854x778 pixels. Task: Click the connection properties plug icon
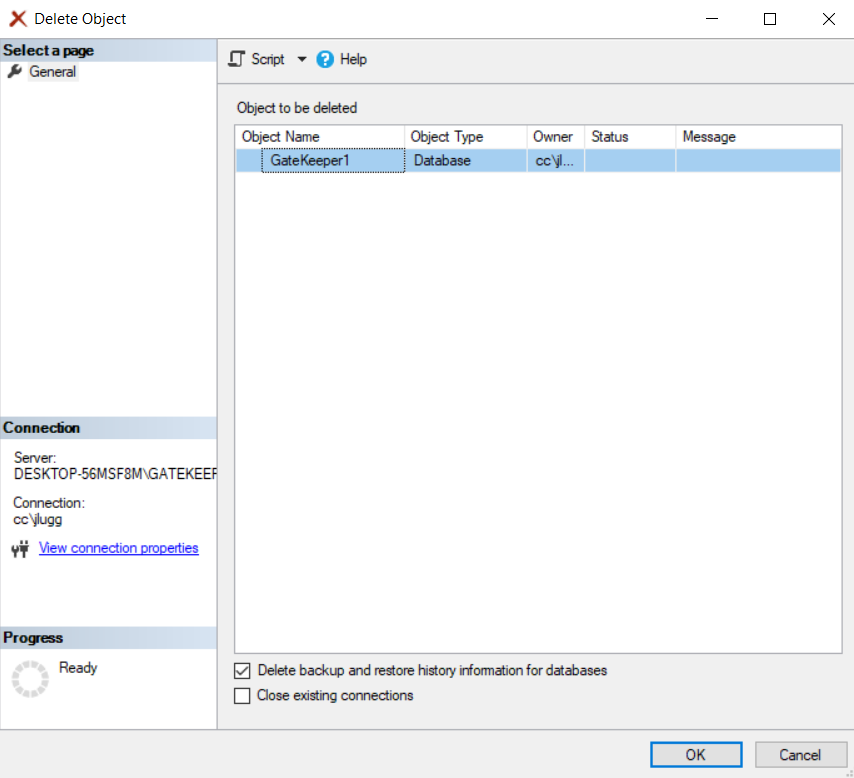coord(20,549)
